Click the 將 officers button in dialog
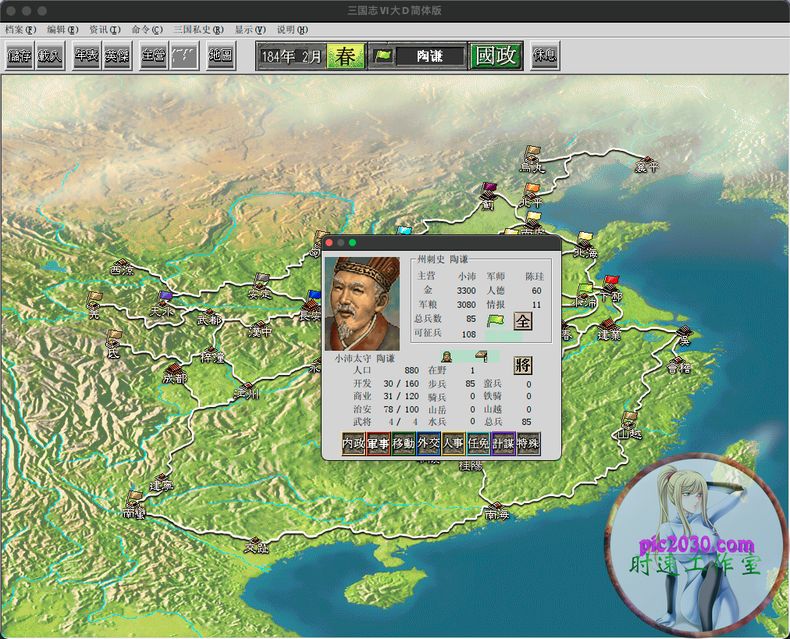 523,365
